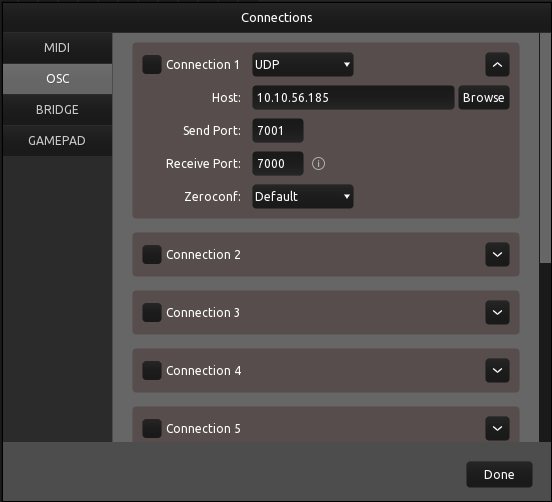Viewport: 552px width, 502px height.
Task: Enable the Connection 2 checkbox
Action: [x=152, y=254]
